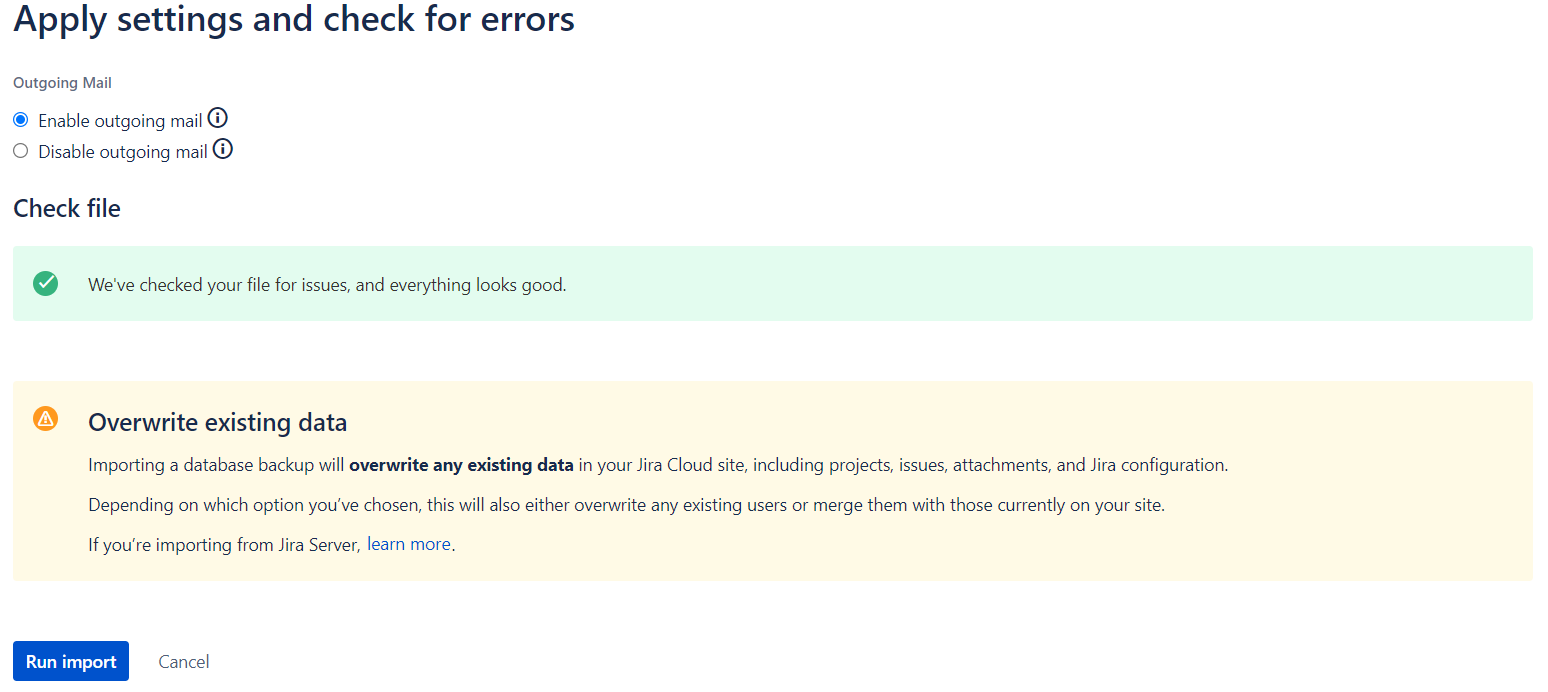Click the Enable outgoing mail label text
Screen dimensions: 1548x692
(118, 119)
